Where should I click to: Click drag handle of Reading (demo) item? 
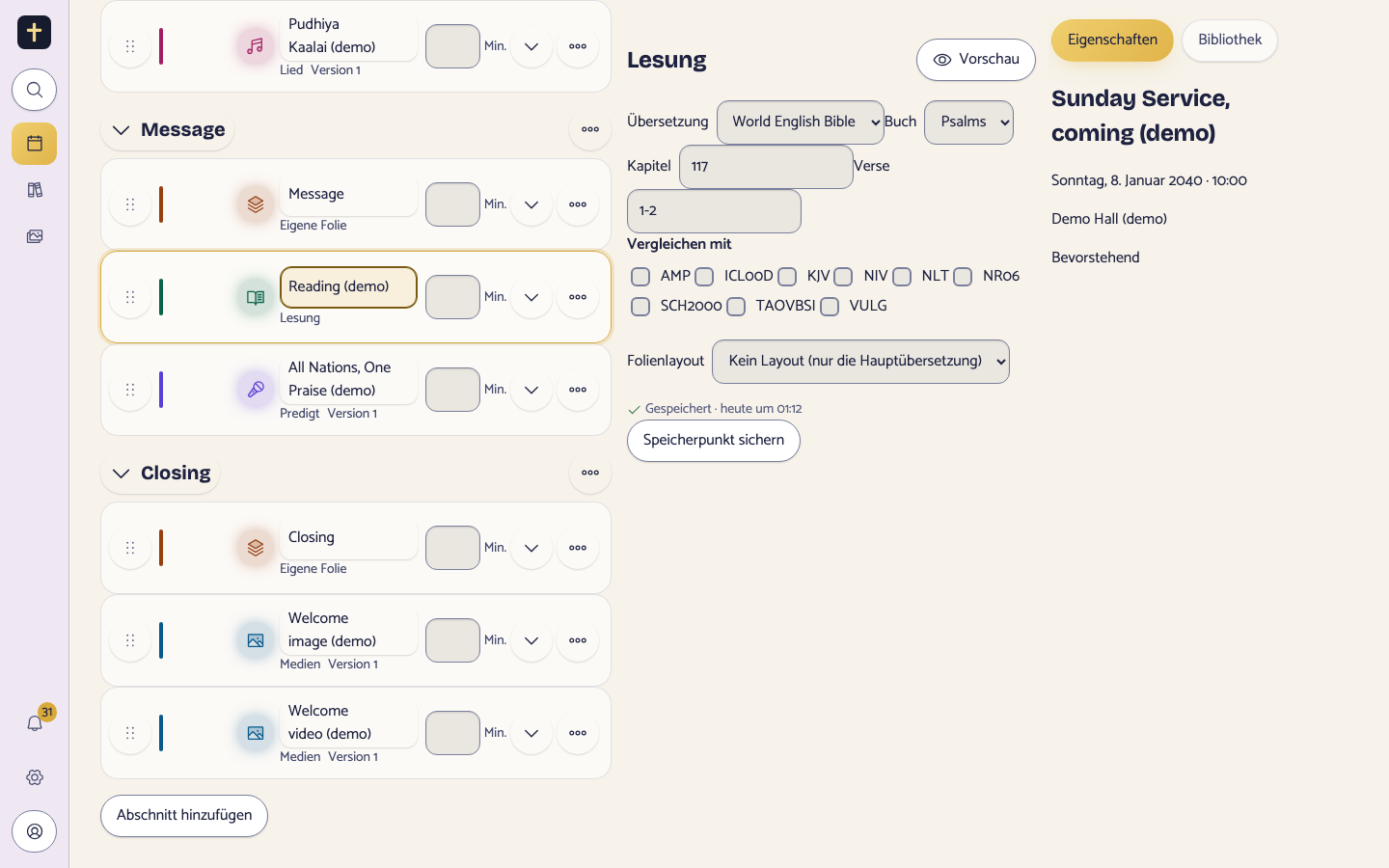(130, 297)
